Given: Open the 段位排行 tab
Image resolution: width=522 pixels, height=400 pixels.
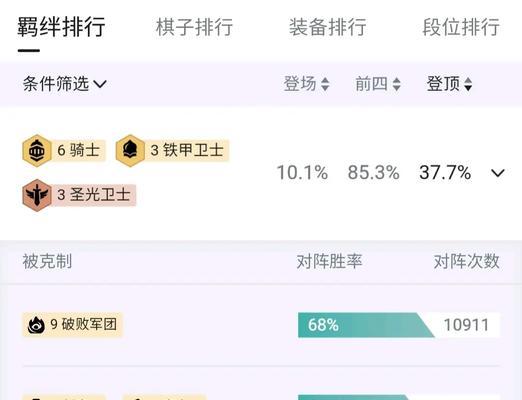Looking at the screenshot, I should [x=461, y=27].
